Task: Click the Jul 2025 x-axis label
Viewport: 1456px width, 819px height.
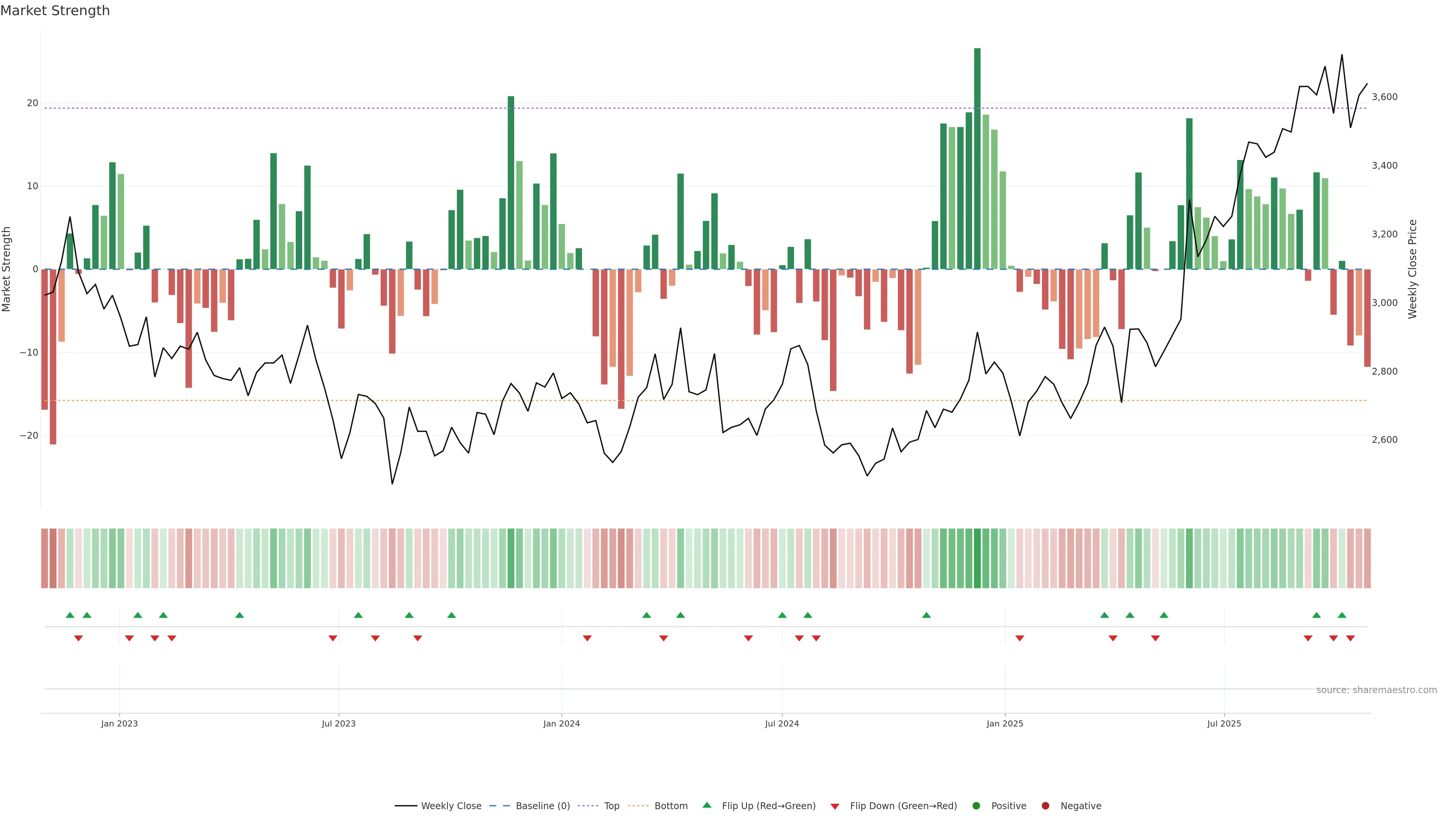Action: 1224,723
